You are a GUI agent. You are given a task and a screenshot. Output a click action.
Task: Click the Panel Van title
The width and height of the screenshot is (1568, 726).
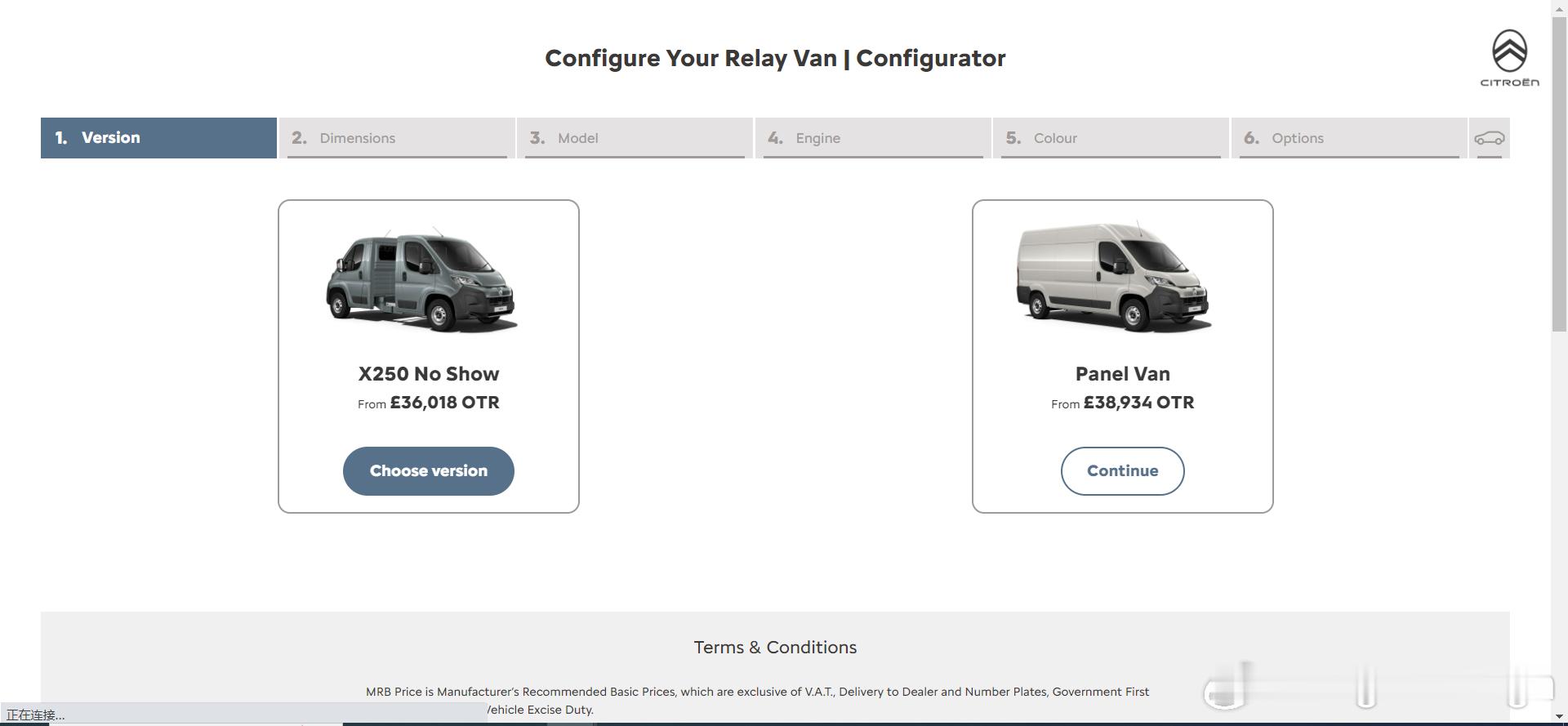pyautogui.click(x=1123, y=374)
